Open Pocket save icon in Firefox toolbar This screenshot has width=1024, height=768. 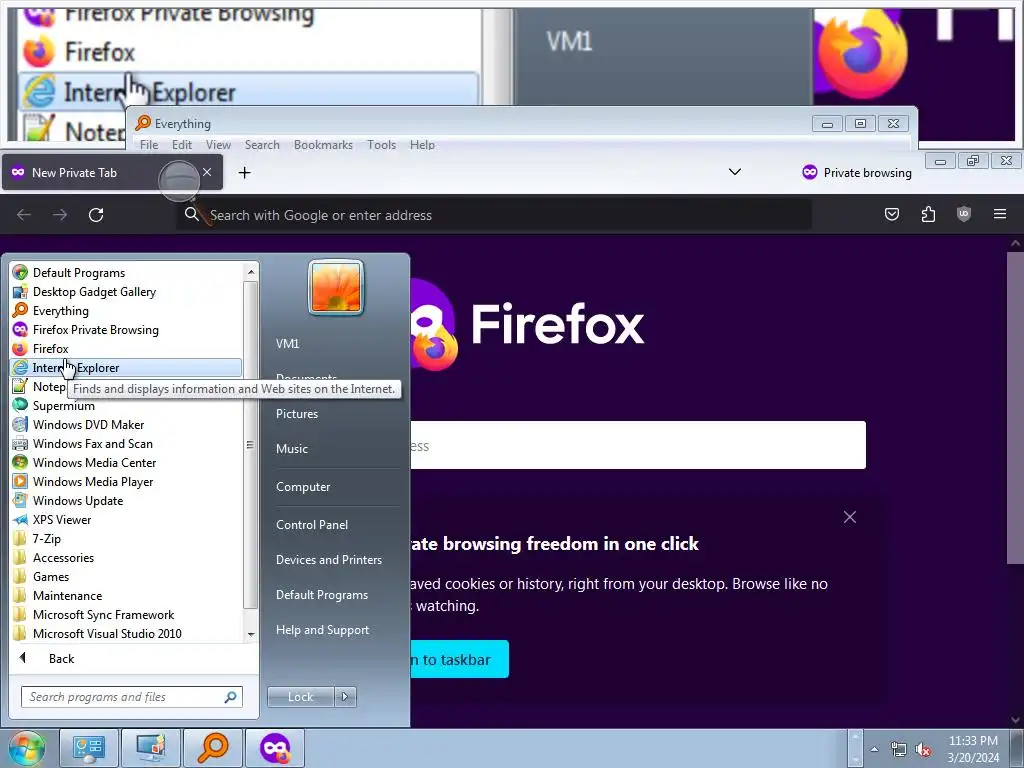pos(892,214)
